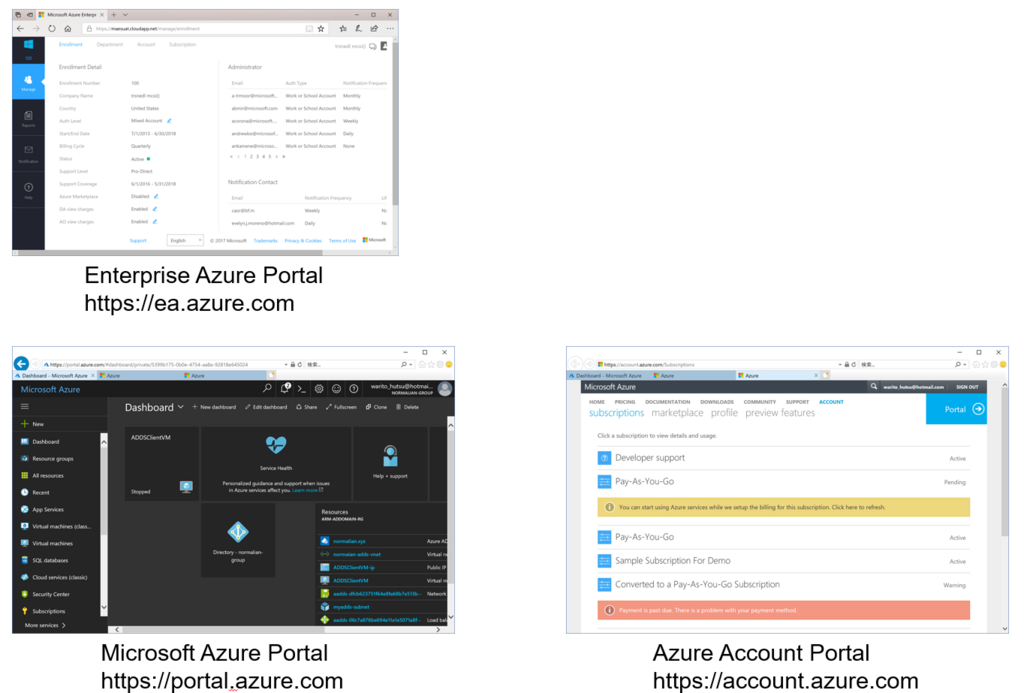
Task: Click SIGN OUT in Account Portal header
Action: (967, 387)
